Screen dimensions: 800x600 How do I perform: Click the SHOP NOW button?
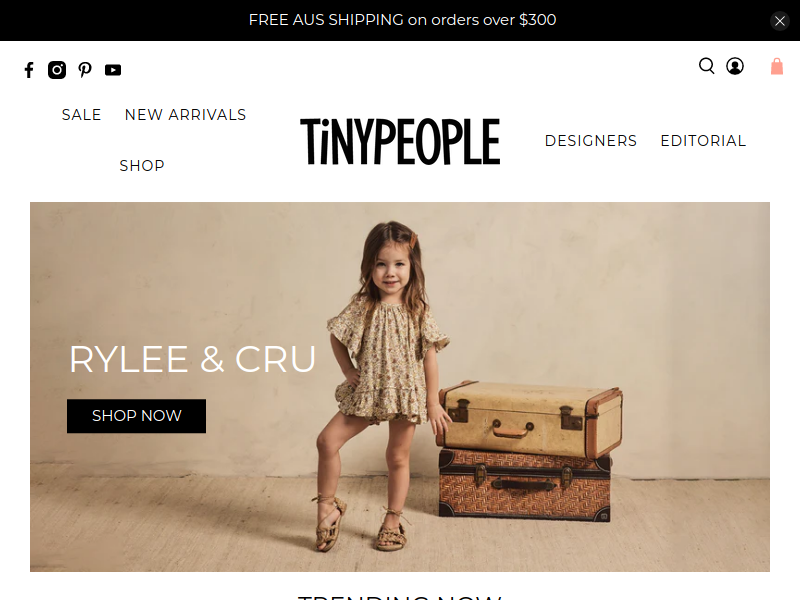(x=136, y=416)
